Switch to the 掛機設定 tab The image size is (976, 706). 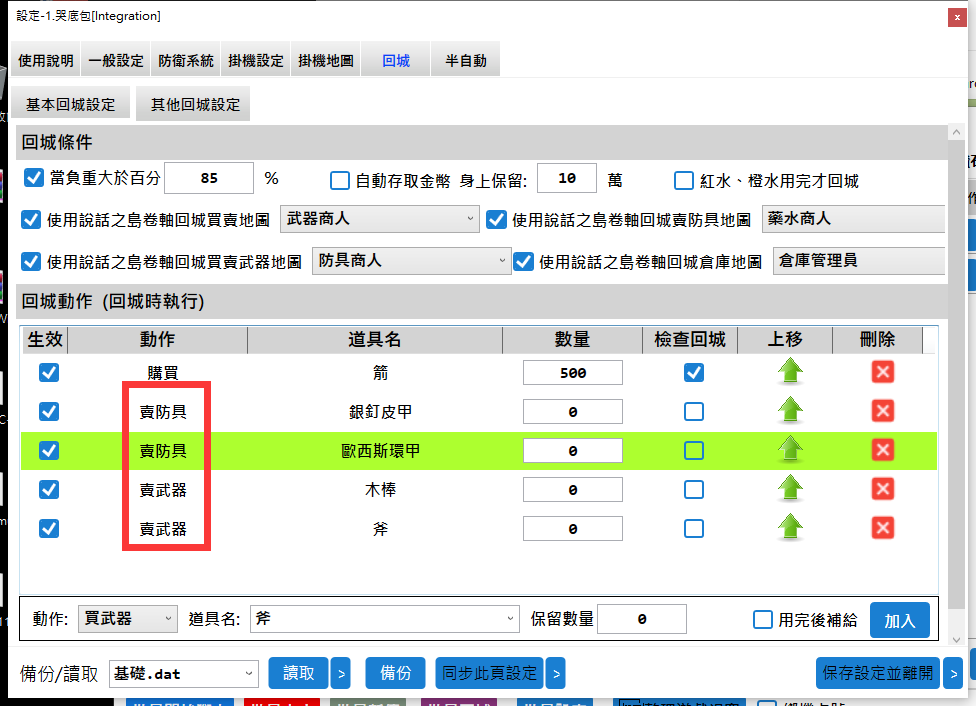[256, 61]
